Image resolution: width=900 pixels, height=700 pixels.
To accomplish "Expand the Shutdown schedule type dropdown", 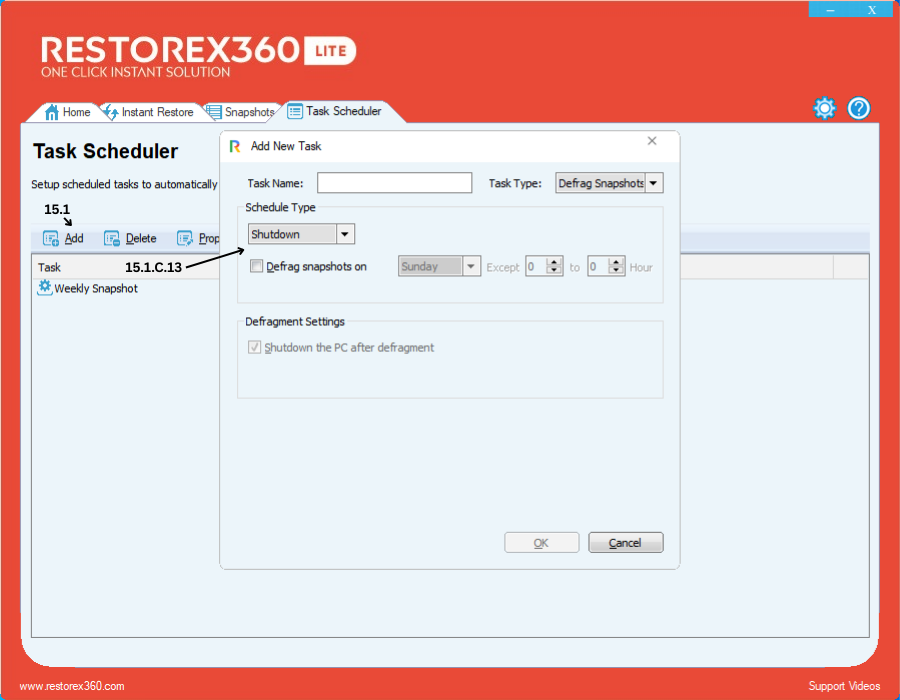I will coord(344,235).
